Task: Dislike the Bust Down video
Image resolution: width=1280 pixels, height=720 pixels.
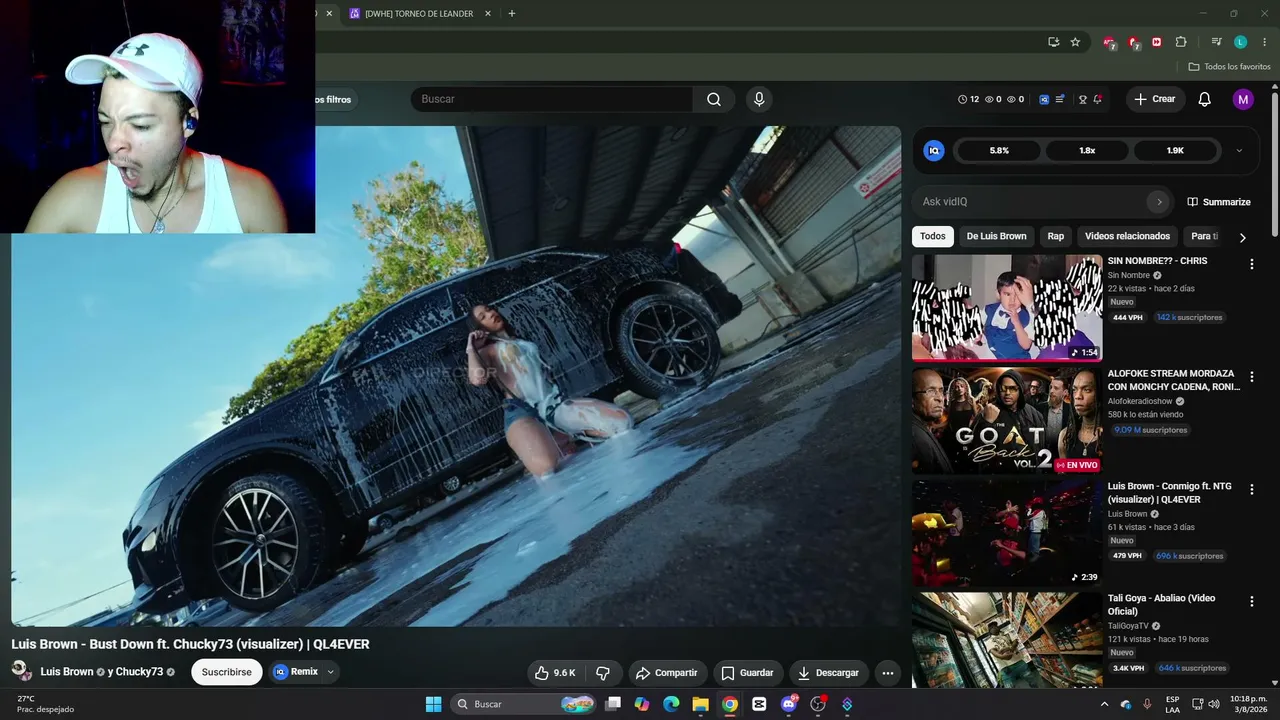Action: point(603,673)
